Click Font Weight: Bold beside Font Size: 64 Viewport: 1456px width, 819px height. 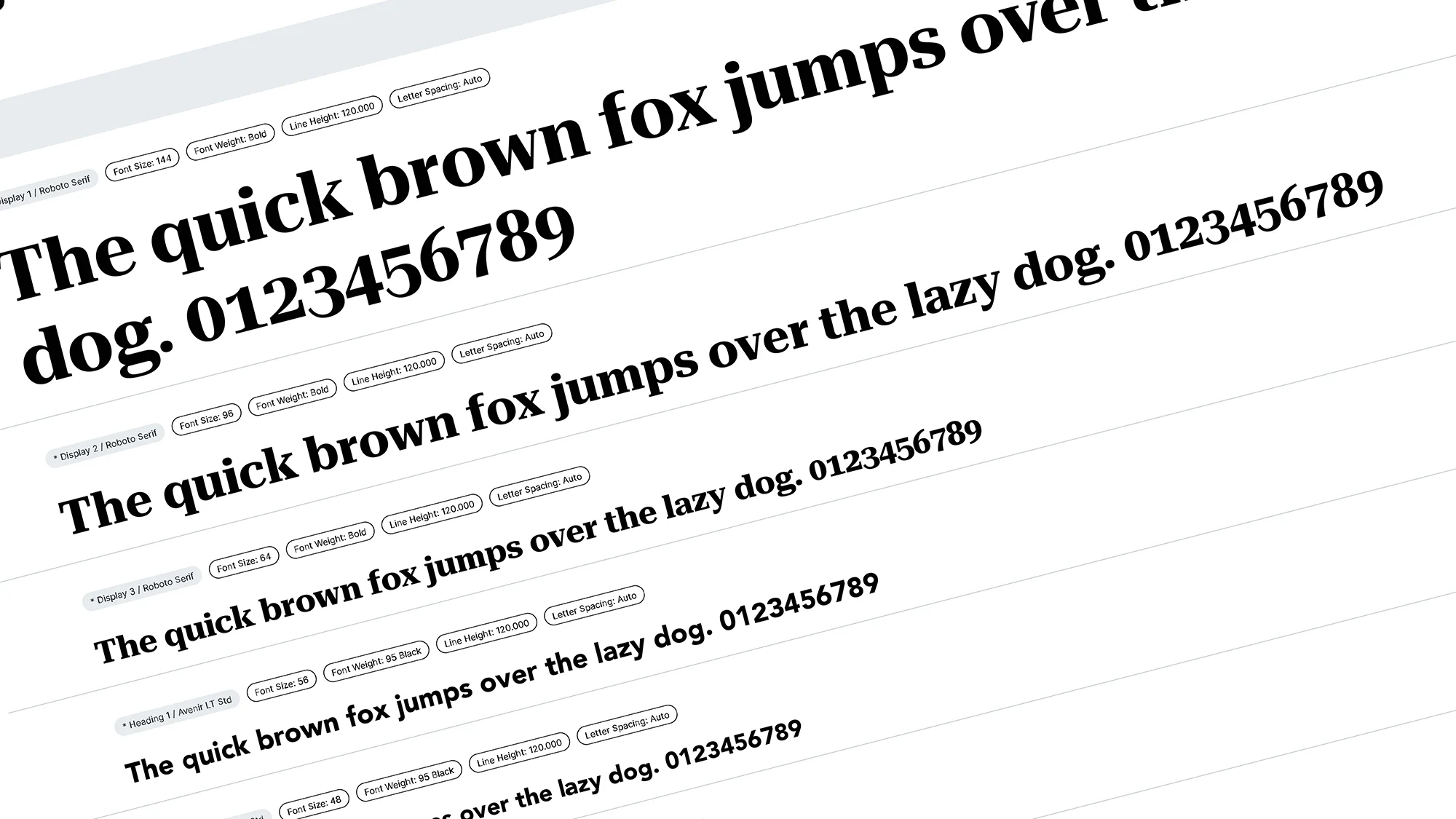[x=330, y=540]
